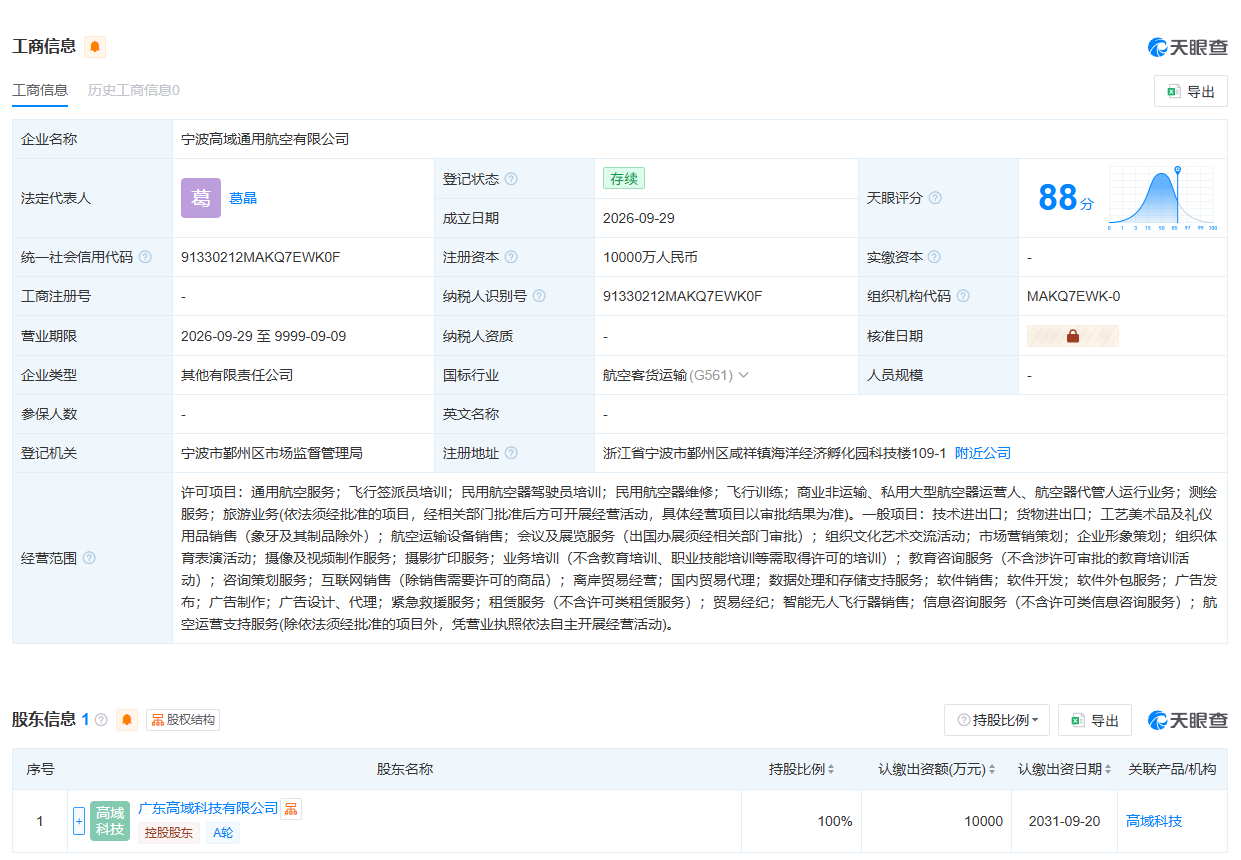Click help icon next to 实缴资本
Screen dimensions: 1241x860
click(x=935, y=257)
